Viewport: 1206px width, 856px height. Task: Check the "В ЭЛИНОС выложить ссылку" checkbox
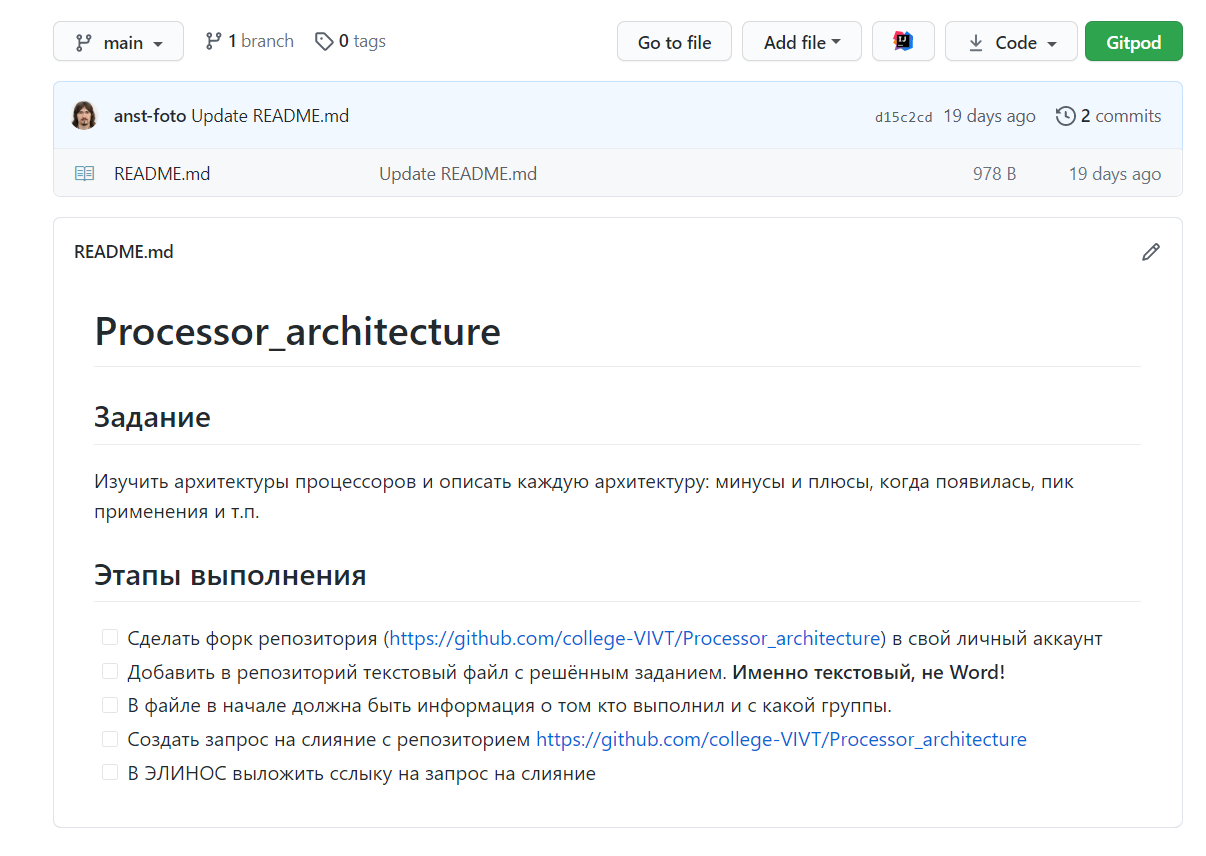[x=109, y=771]
